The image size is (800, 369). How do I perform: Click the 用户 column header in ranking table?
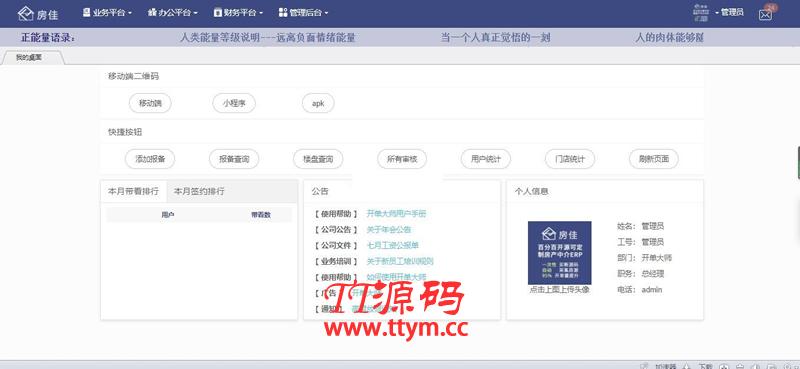[x=167, y=215]
